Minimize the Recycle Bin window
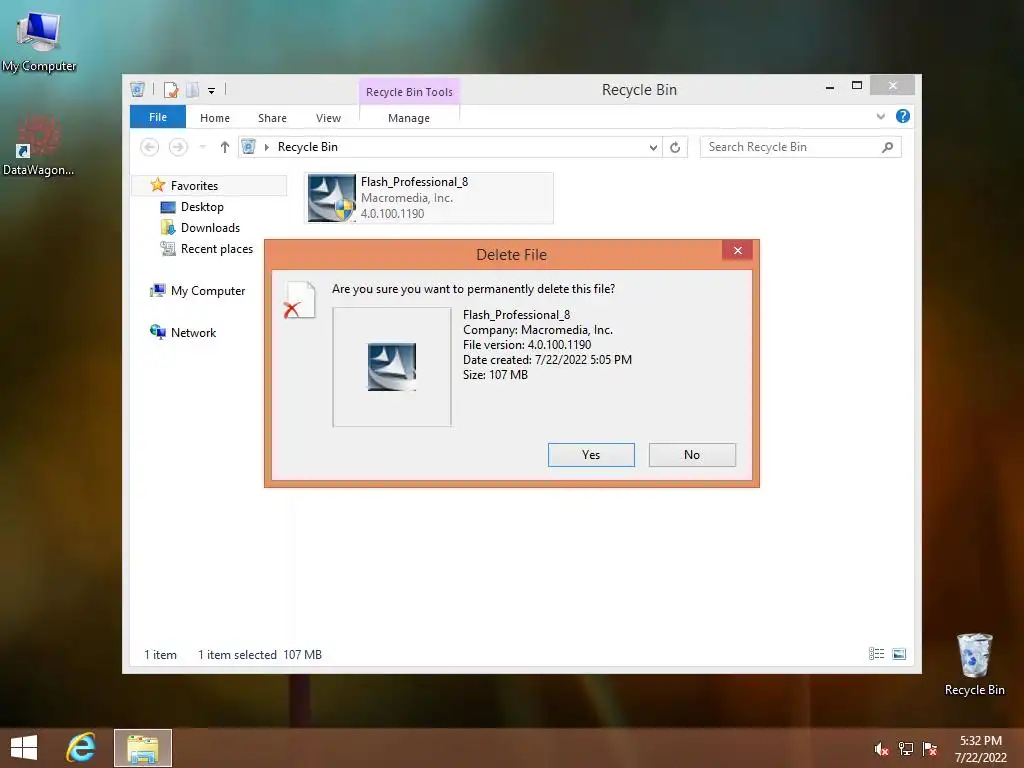This screenshot has width=1024, height=768. pyautogui.click(x=829, y=86)
